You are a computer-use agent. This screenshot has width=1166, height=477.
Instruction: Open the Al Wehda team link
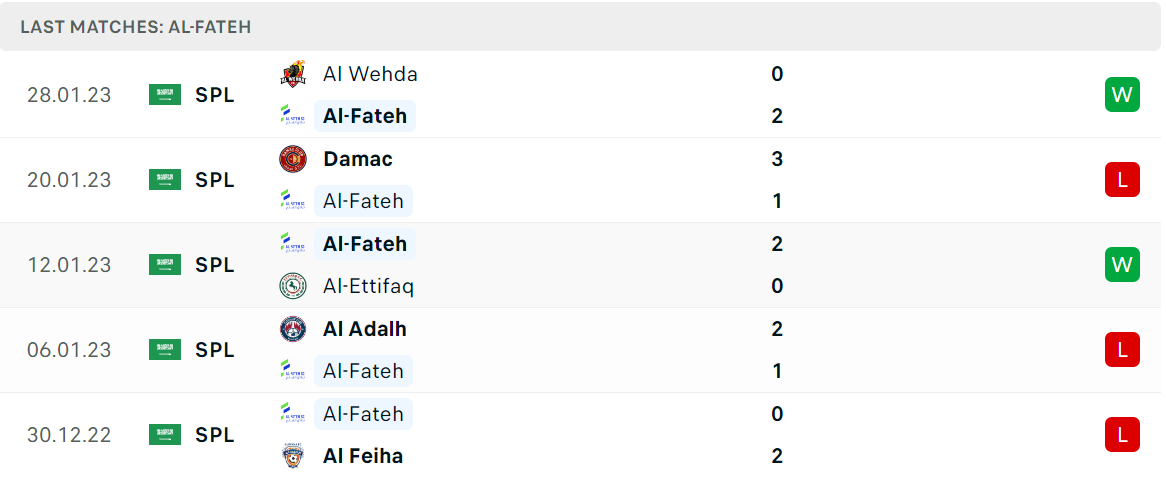pos(370,74)
